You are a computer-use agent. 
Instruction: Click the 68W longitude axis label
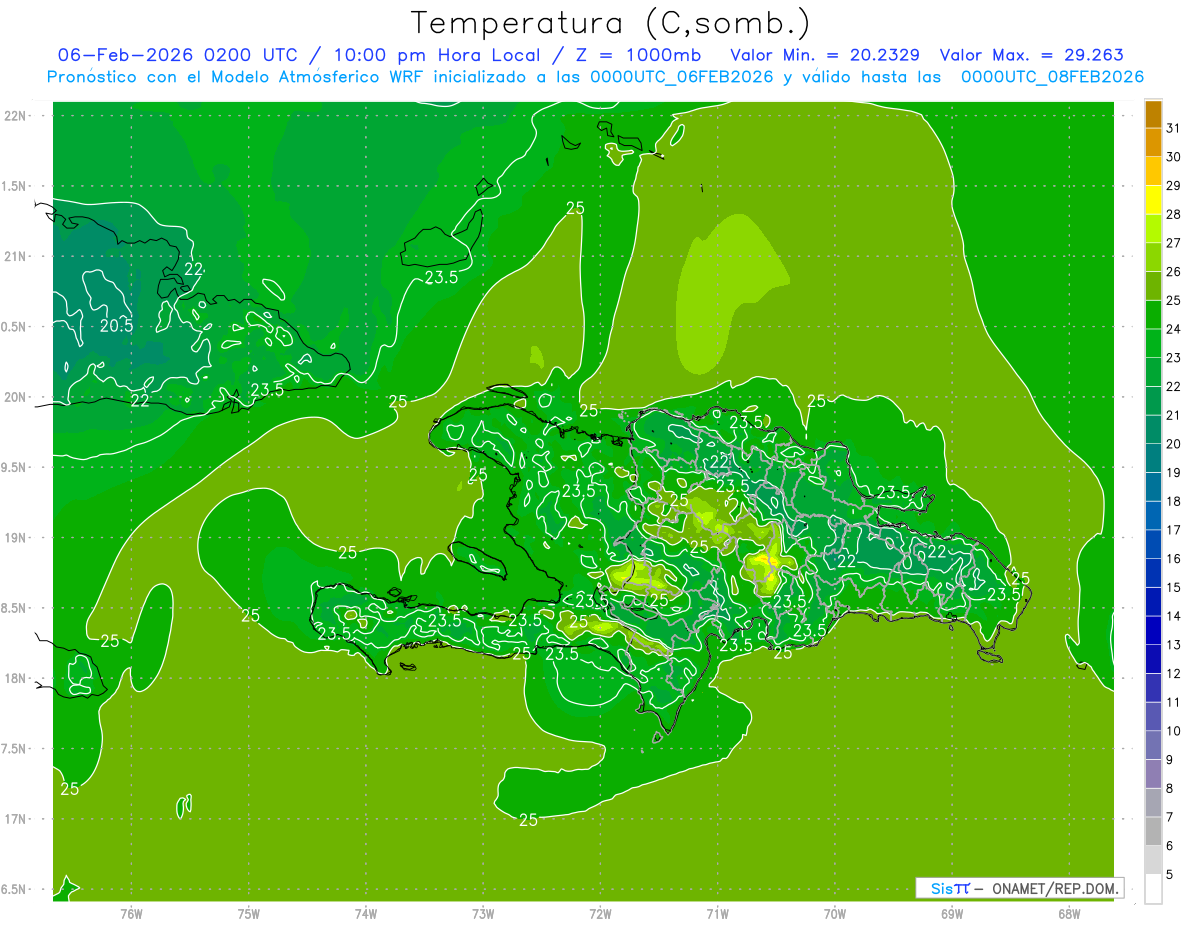[1068, 914]
